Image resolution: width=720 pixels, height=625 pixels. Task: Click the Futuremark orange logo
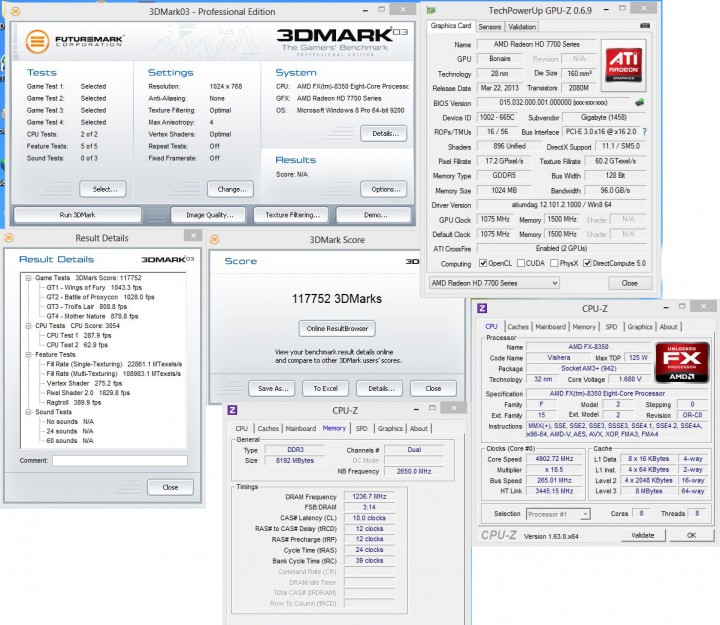(37, 41)
